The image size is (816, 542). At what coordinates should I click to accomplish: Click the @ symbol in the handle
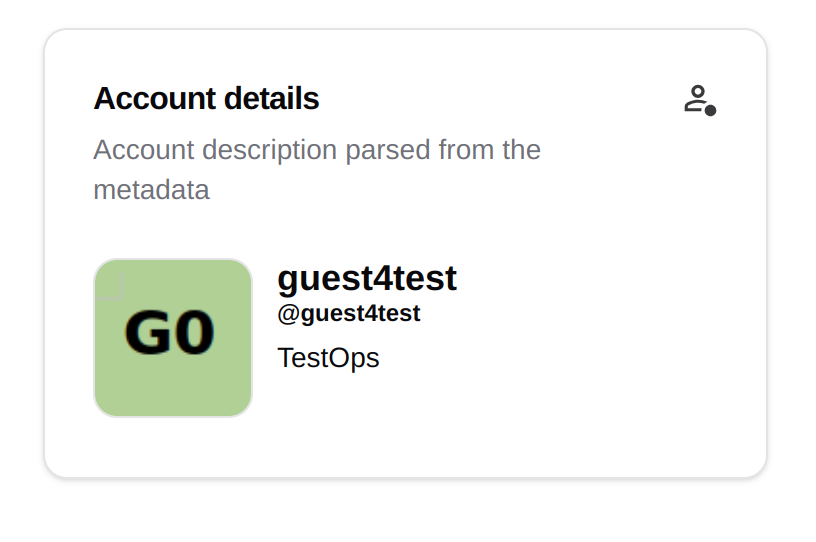click(x=289, y=314)
